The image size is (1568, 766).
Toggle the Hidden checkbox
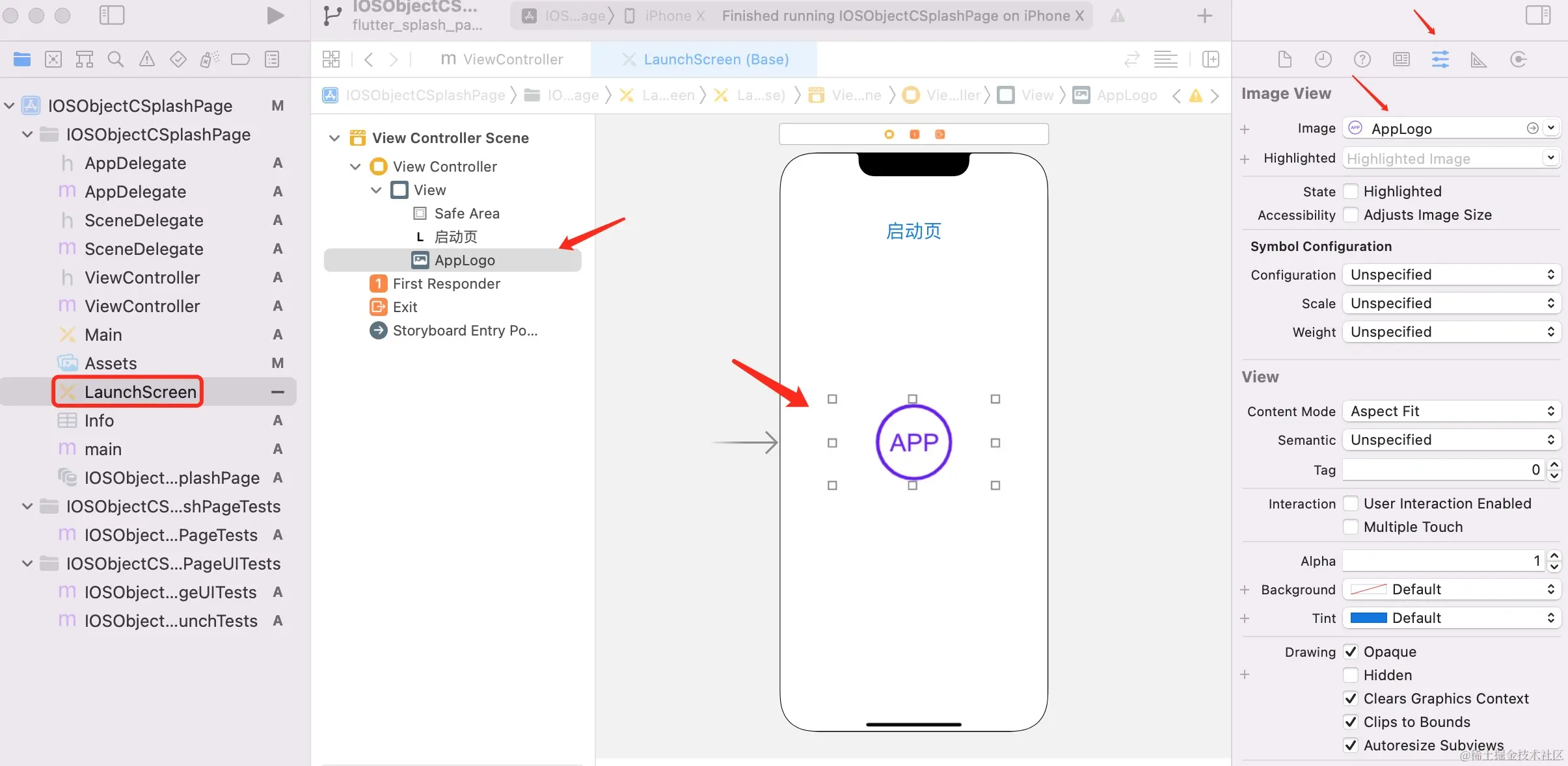pos(1351,675)
